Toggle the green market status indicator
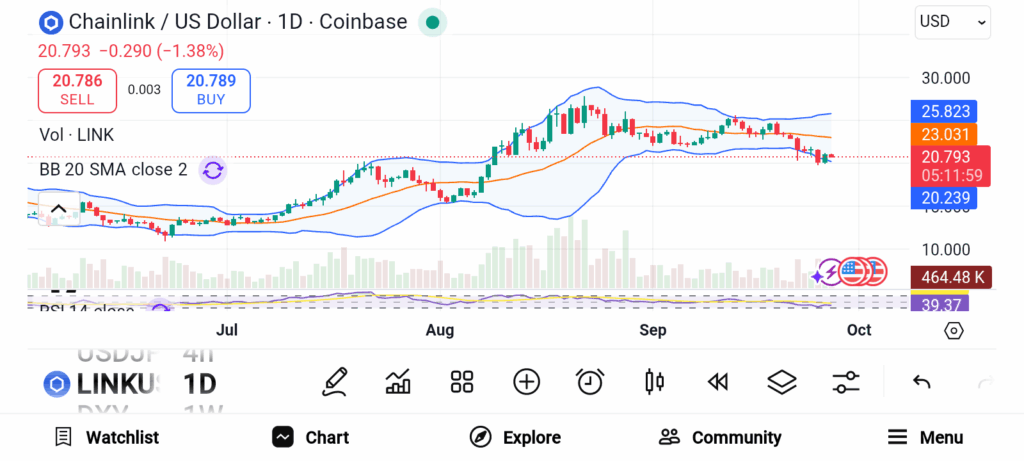Image resolution: width=1024 pixels, height=461 pixels. pos(431,22)
